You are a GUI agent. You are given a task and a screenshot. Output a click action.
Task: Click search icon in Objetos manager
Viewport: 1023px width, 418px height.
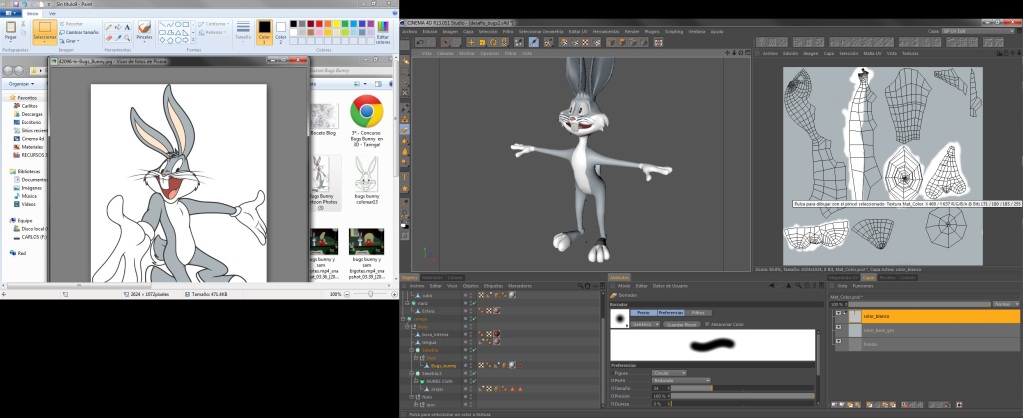580,286
